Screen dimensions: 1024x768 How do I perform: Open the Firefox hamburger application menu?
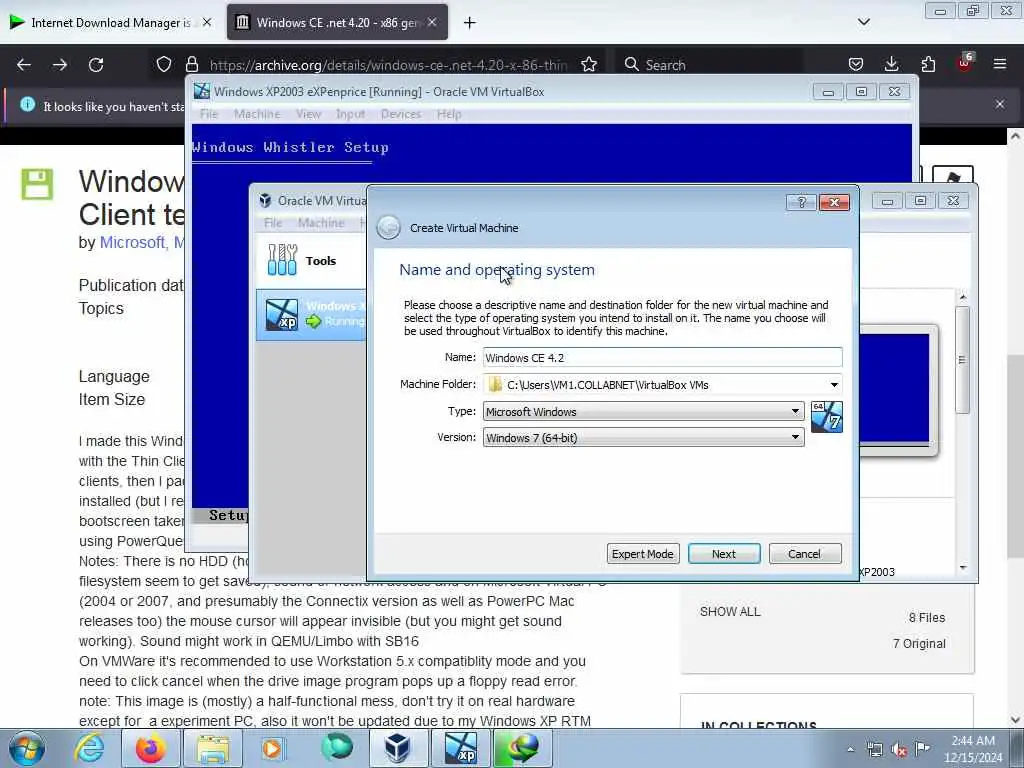[x=1000, y=64]
